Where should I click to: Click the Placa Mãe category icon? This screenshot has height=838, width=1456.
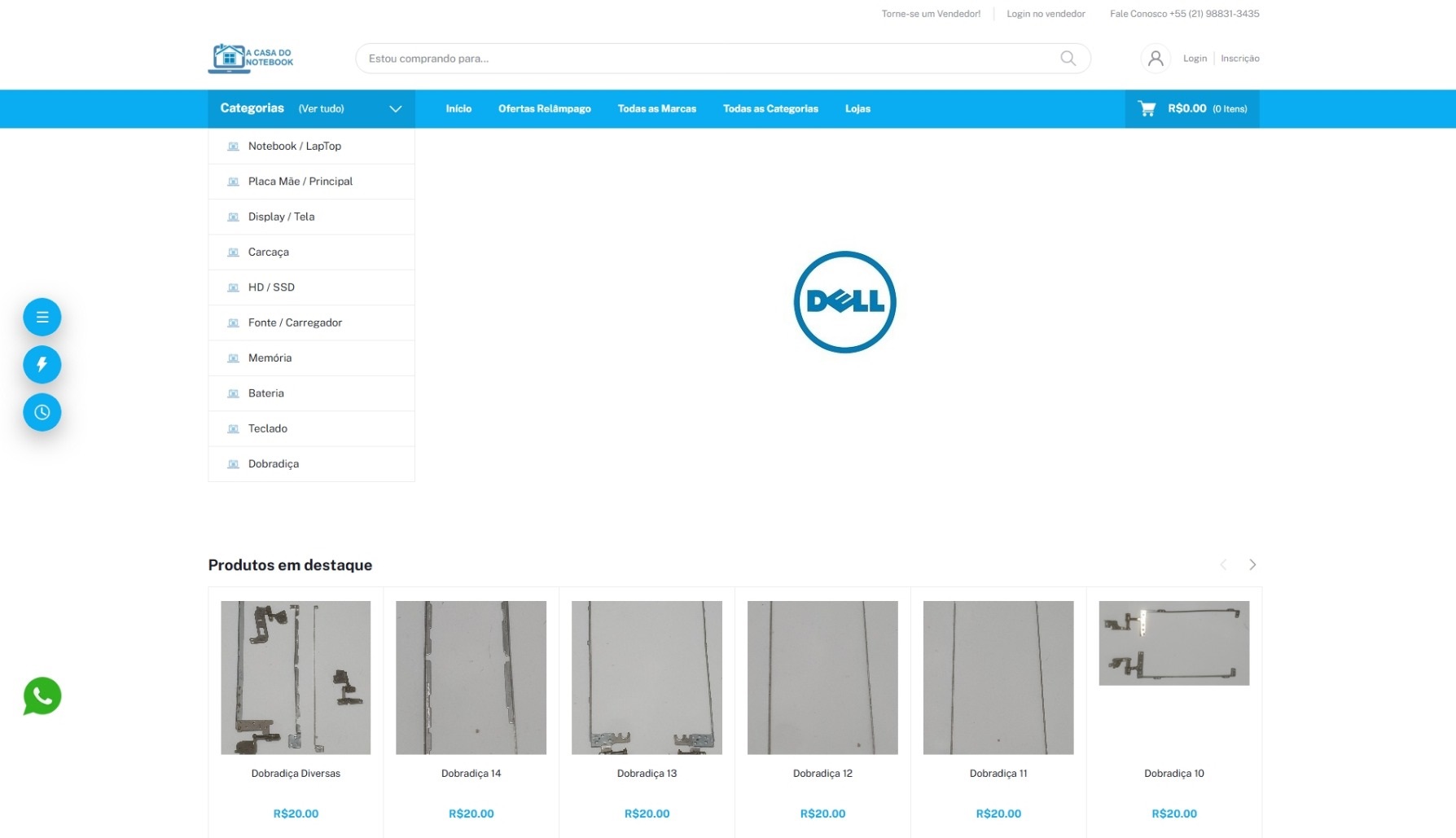[233, 182]
